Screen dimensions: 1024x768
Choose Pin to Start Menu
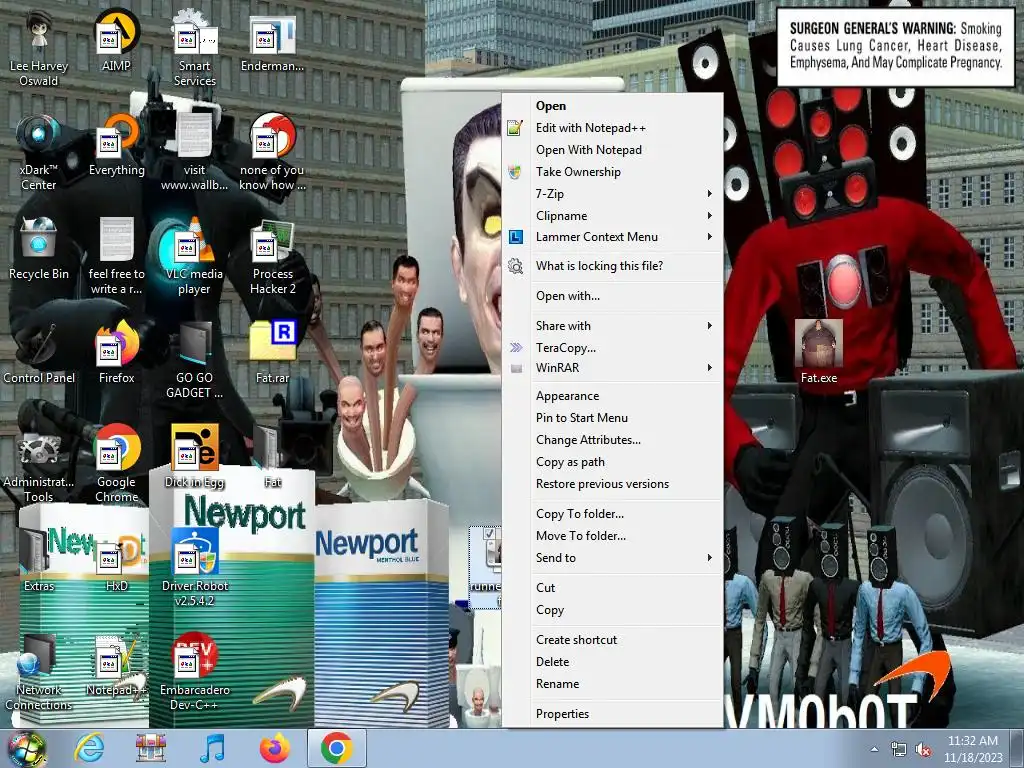coord(624,418)
